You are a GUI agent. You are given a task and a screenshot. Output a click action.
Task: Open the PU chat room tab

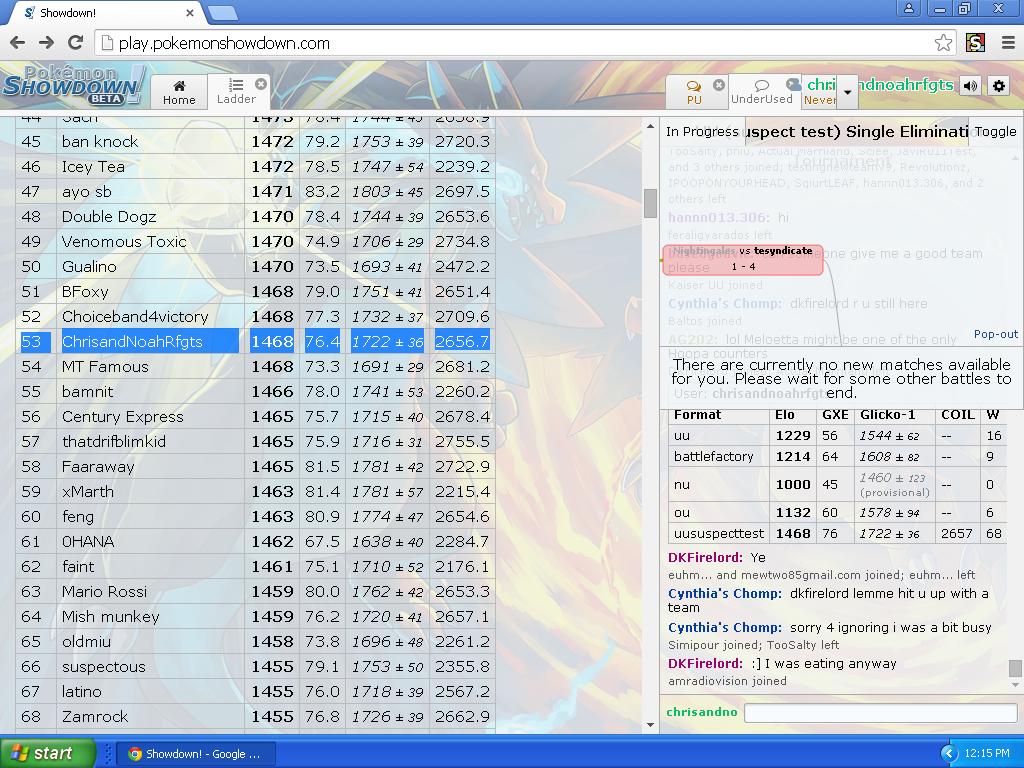[694, 91]
